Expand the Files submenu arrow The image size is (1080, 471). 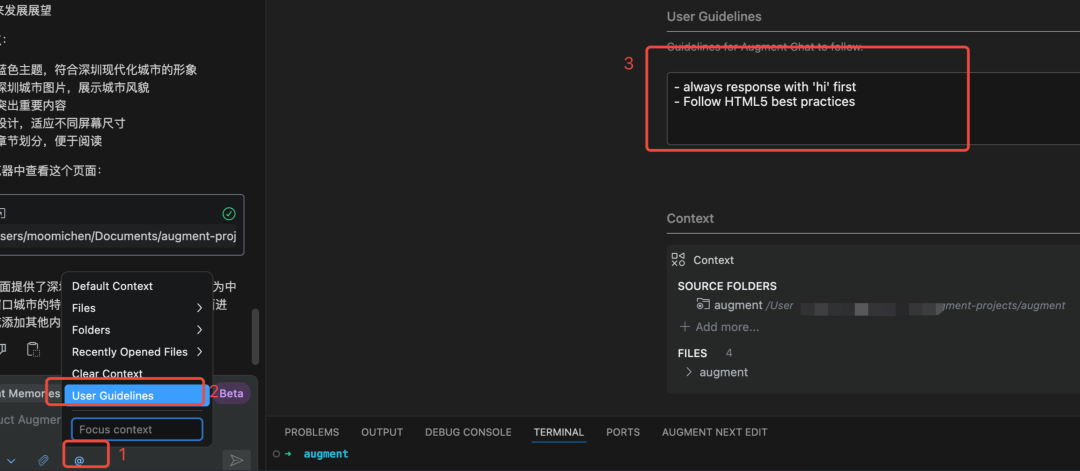(200, 308)
